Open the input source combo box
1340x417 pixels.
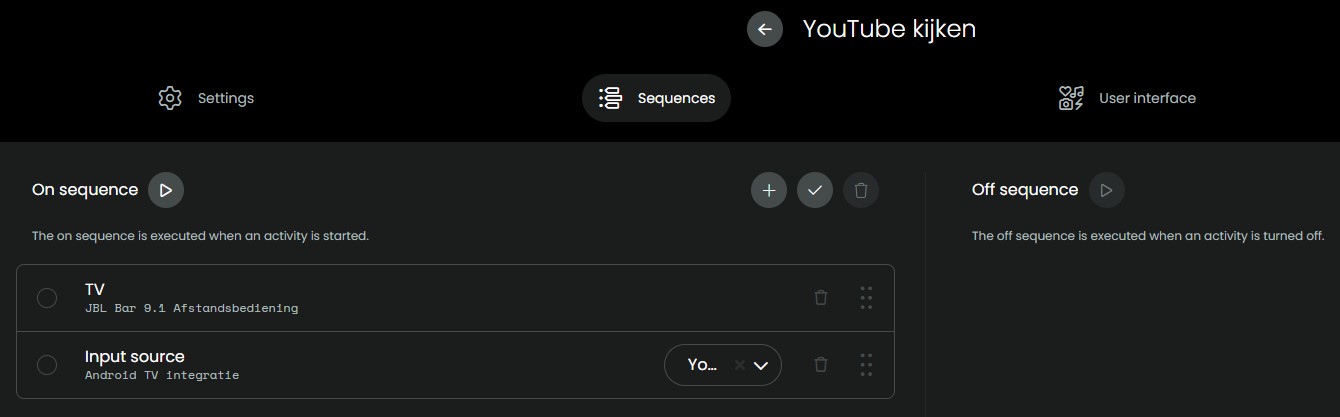tap(702, 365)
